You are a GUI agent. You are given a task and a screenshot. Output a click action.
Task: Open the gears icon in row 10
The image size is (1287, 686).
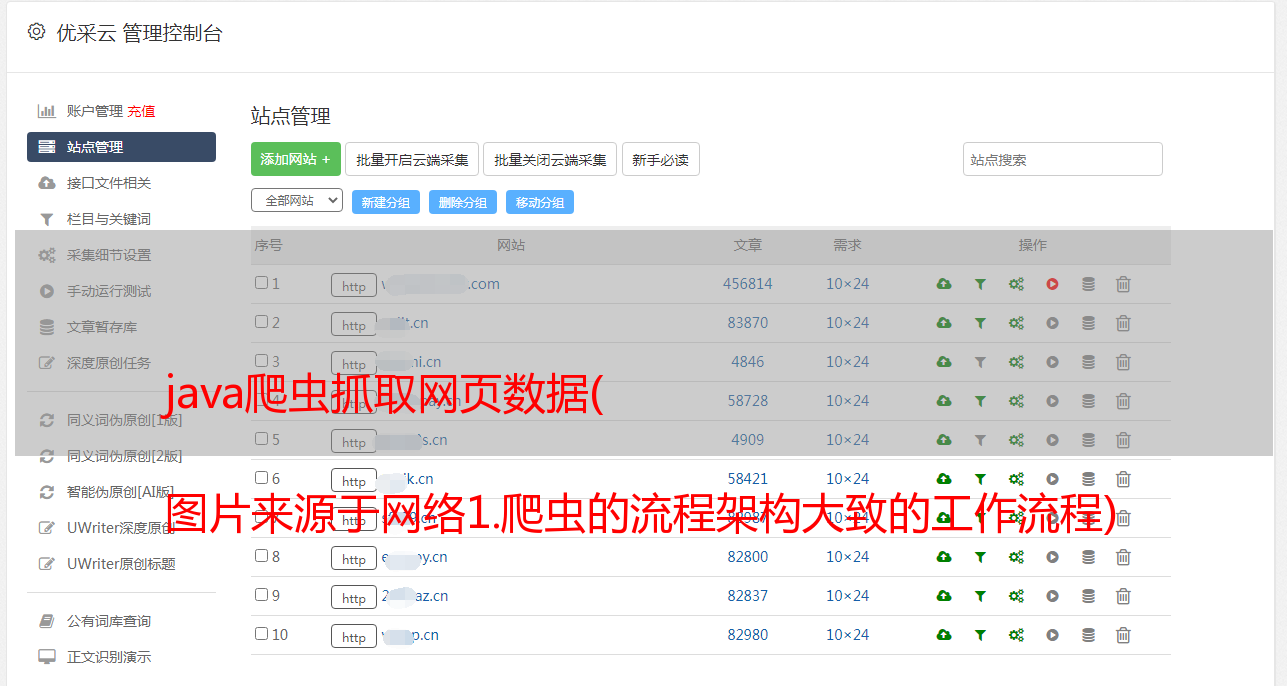point(1016,635)
